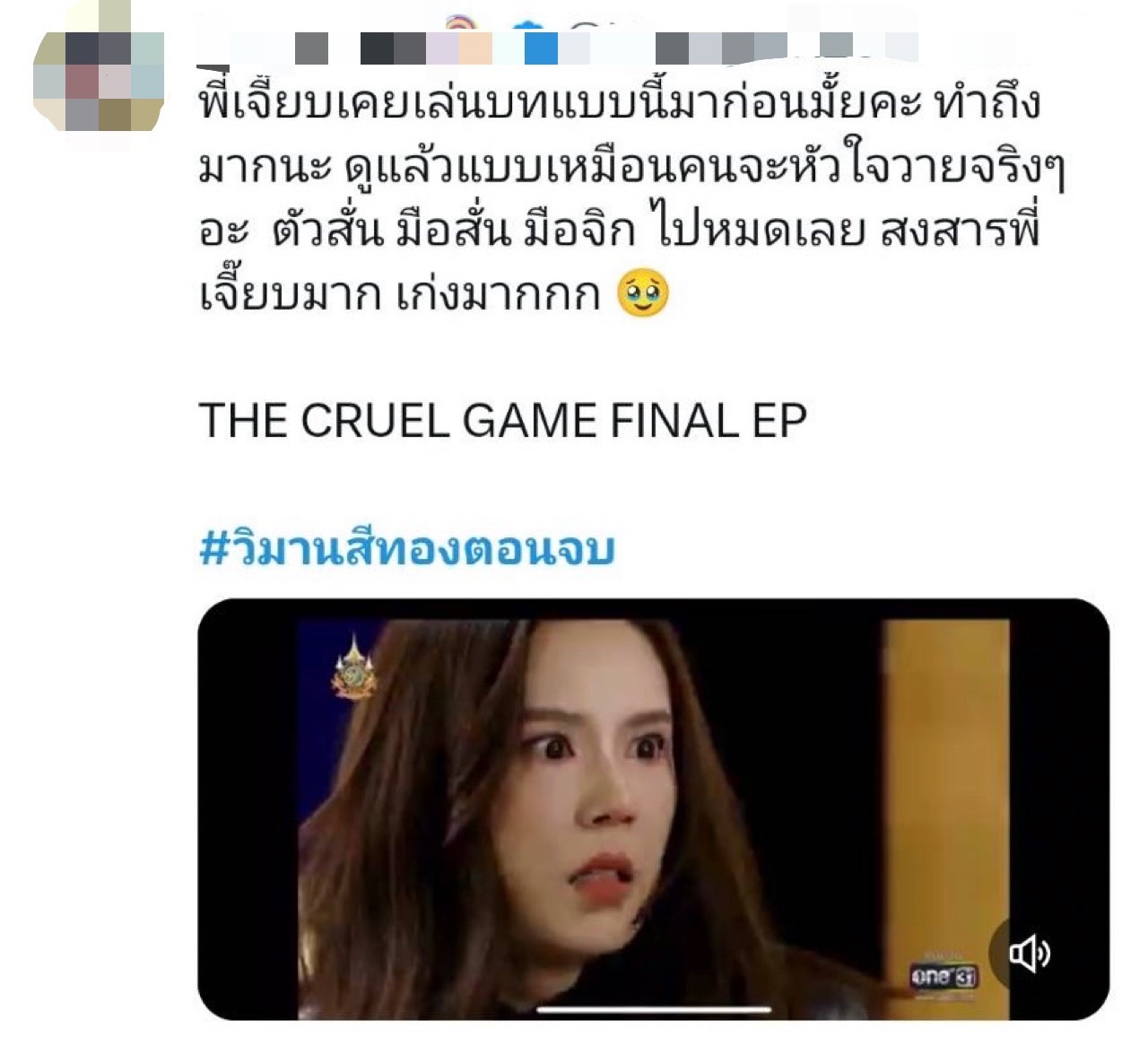The height and width of the screenshot is (1047, 1148).
Task: Click the tweet line starting มากนะ ดูแล้ว
Action: [631, 169]
